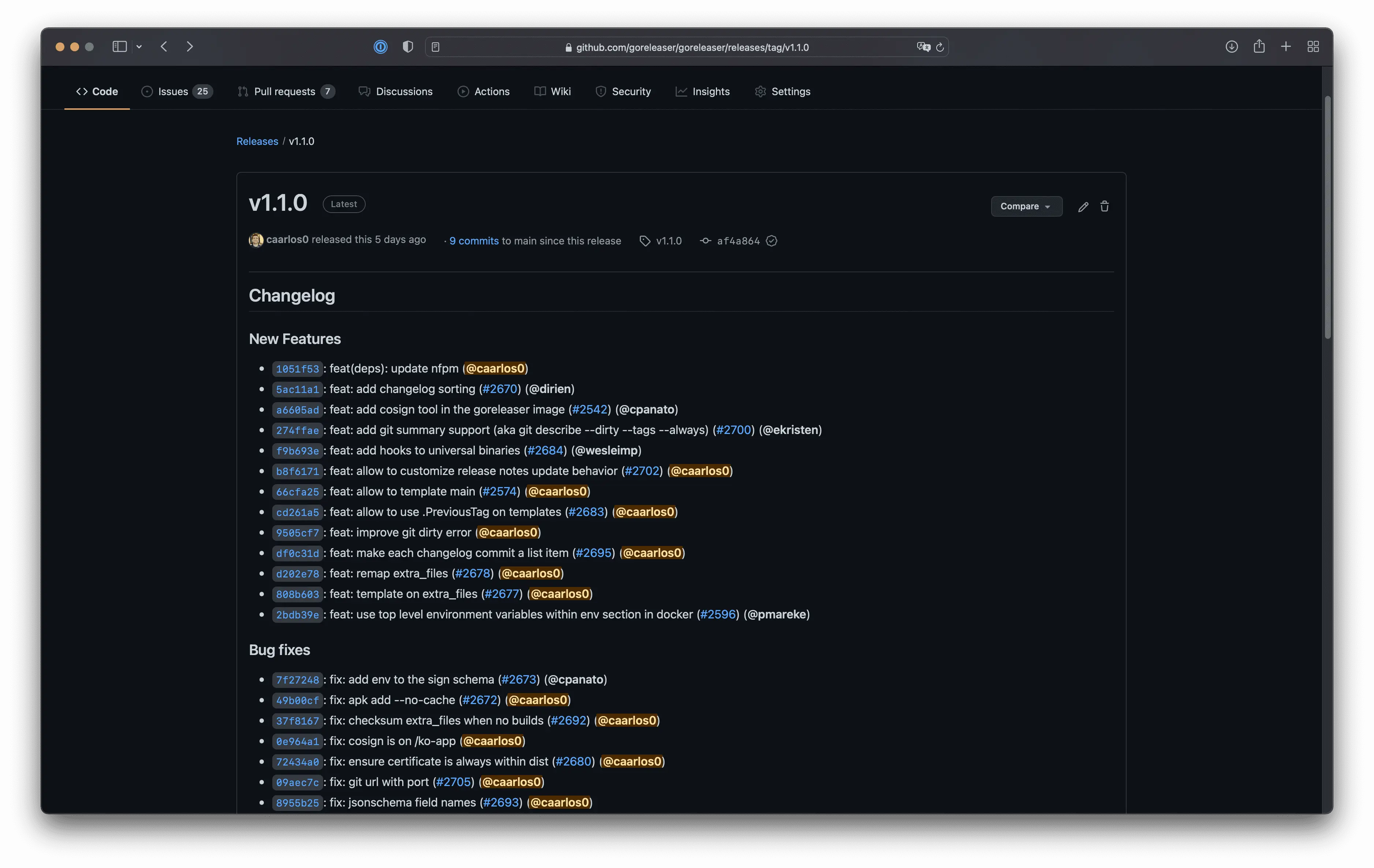Screen dimensions: 1374x868
Task: Open pull request #2702 link
Action: pos(642,471)
